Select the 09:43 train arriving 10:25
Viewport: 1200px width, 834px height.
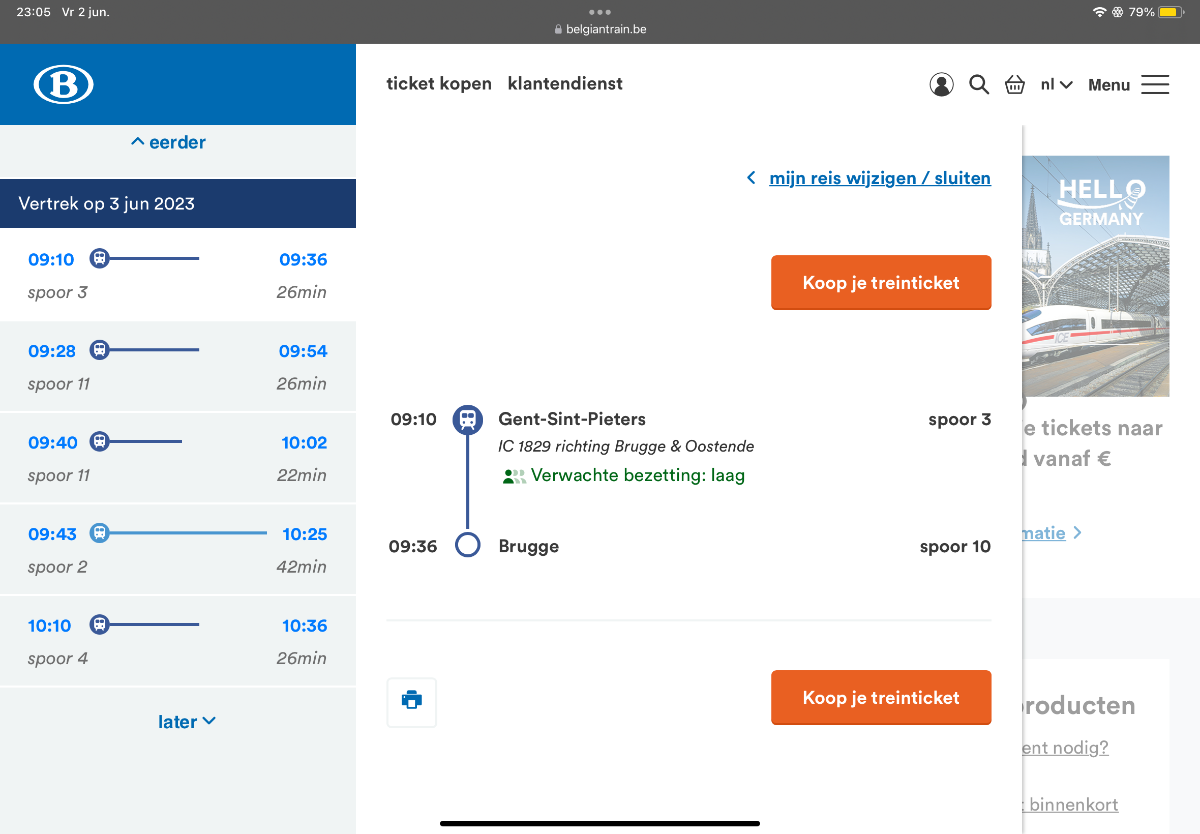coord(177,550)
